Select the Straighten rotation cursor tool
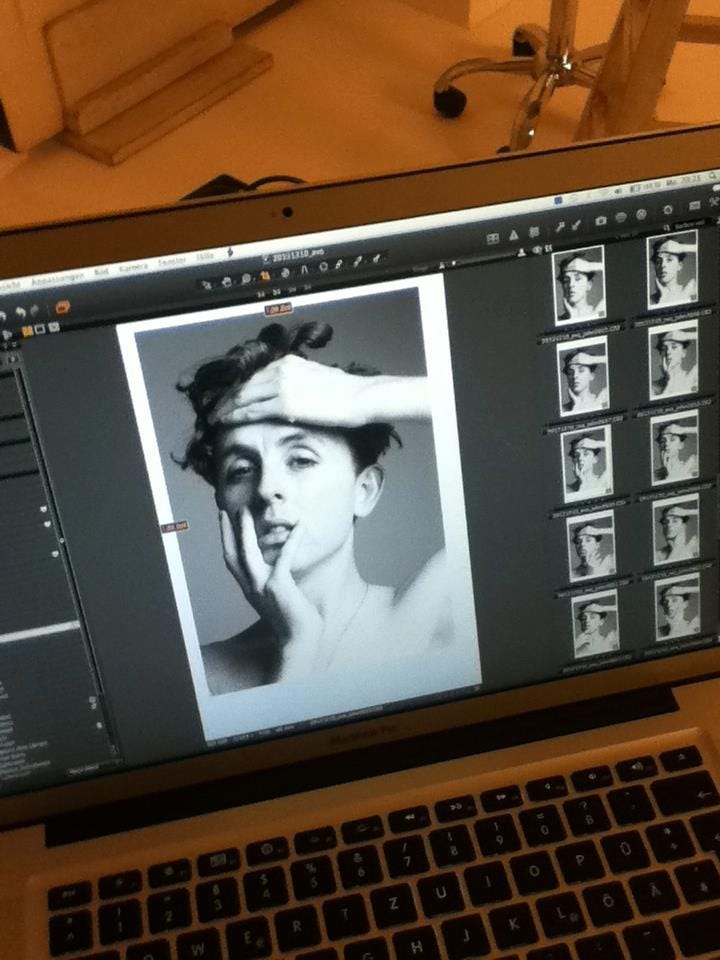Image resolution: width=720 pixels, height=960 pixels. [285, 272]
